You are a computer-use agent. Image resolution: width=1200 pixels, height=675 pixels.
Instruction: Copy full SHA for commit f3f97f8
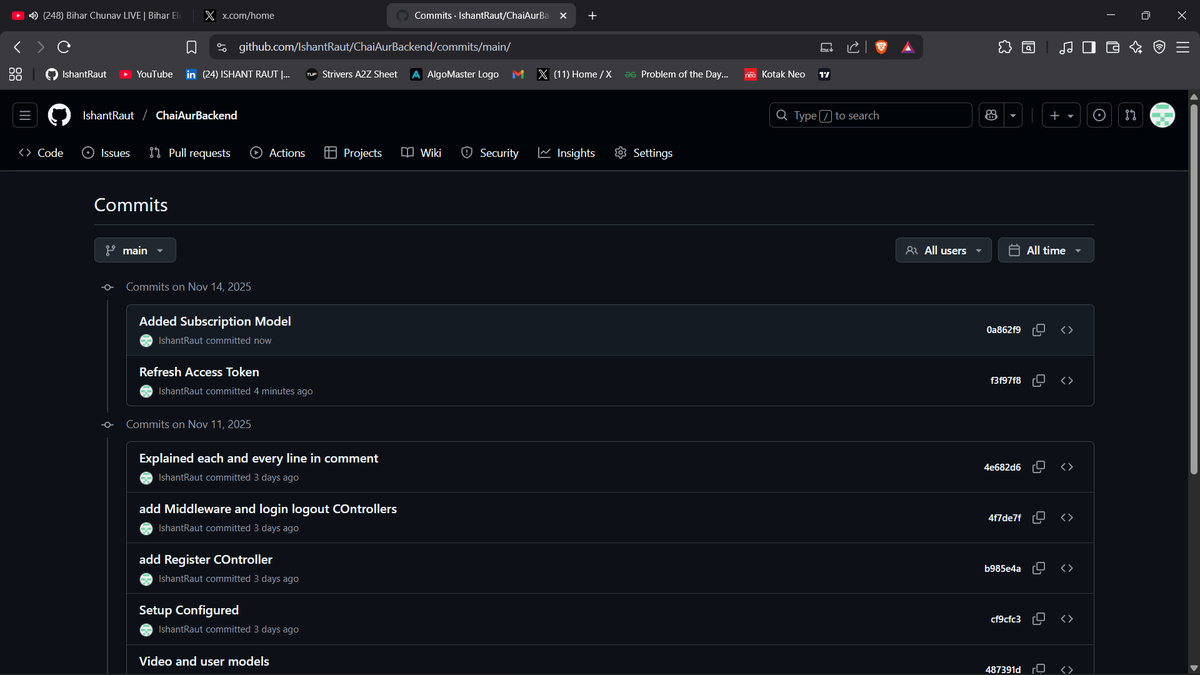point(1039,381)
